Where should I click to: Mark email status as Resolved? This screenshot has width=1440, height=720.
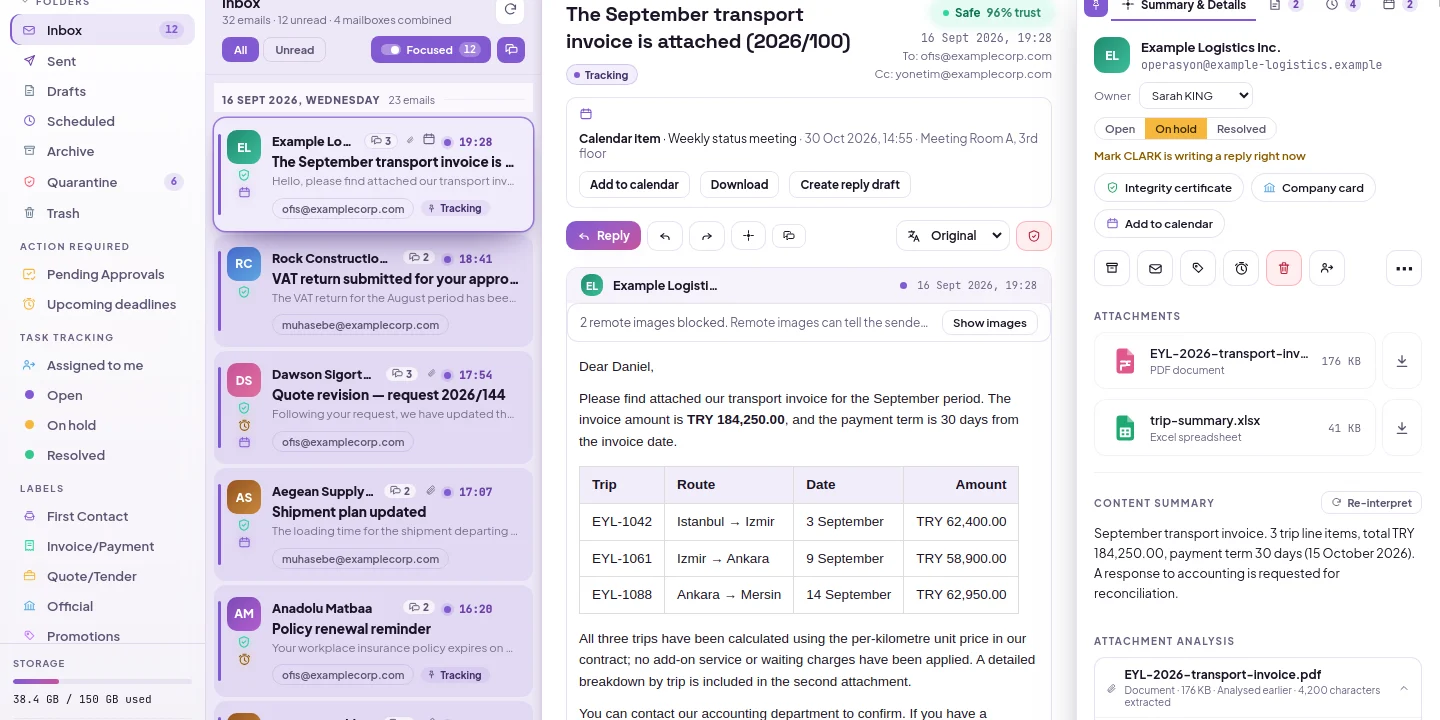click(x=1242, y=129)
